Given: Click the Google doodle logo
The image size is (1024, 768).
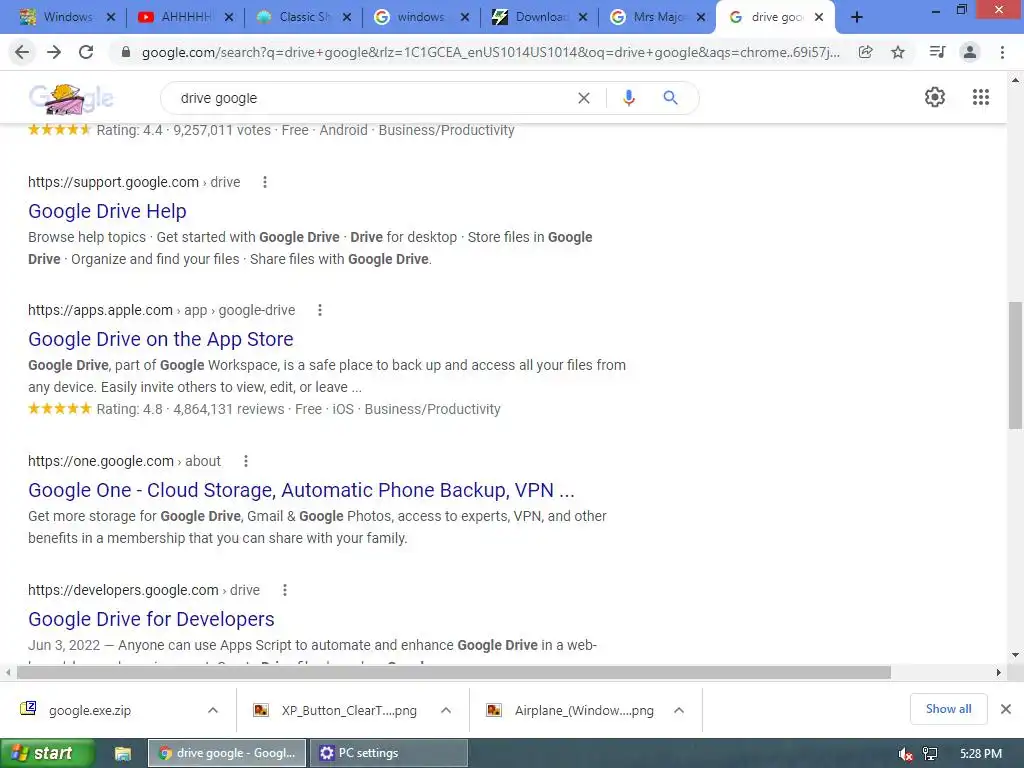Looking at the screenshot, I should [x=71, y=99].
